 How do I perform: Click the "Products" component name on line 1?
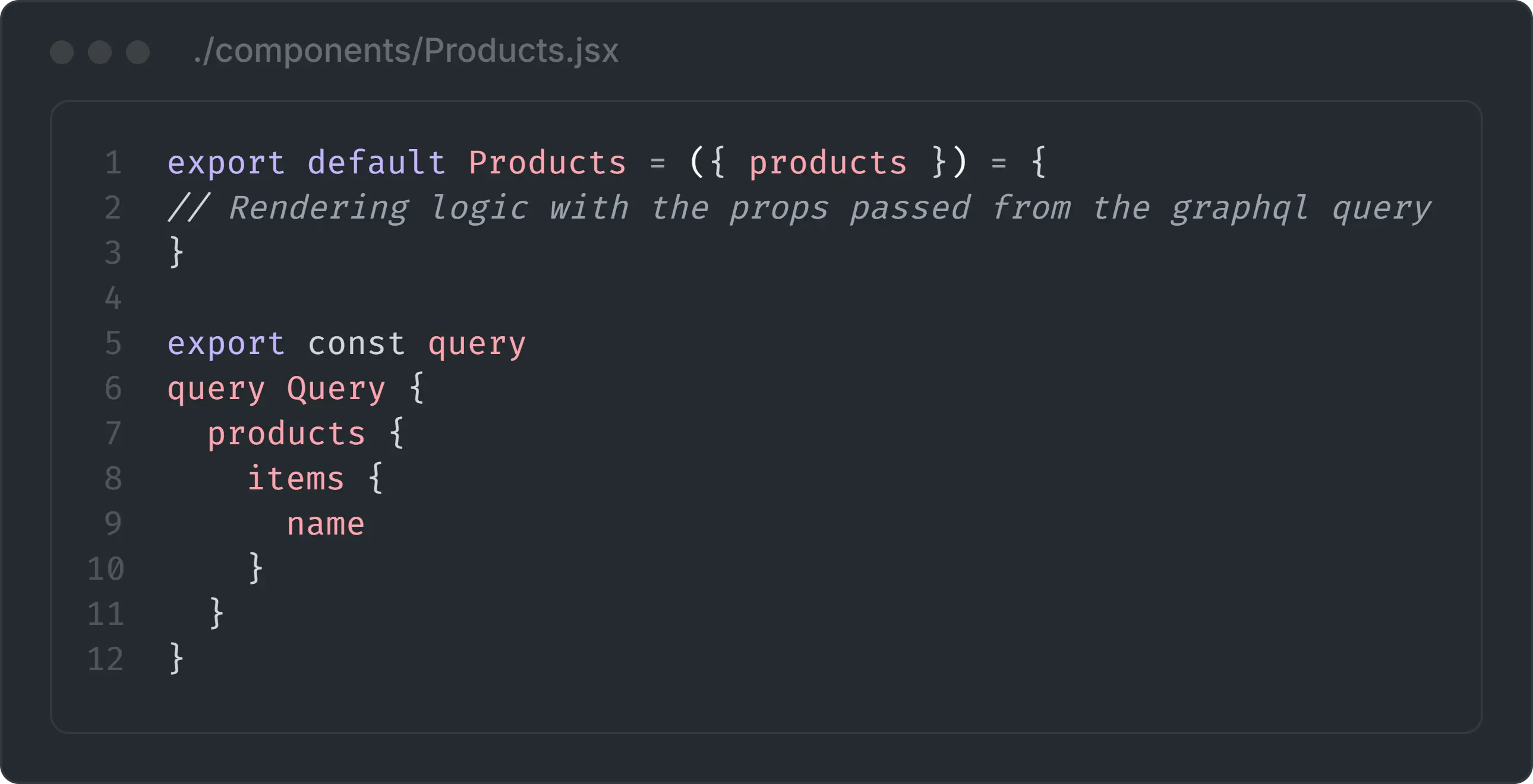[547, 162]
